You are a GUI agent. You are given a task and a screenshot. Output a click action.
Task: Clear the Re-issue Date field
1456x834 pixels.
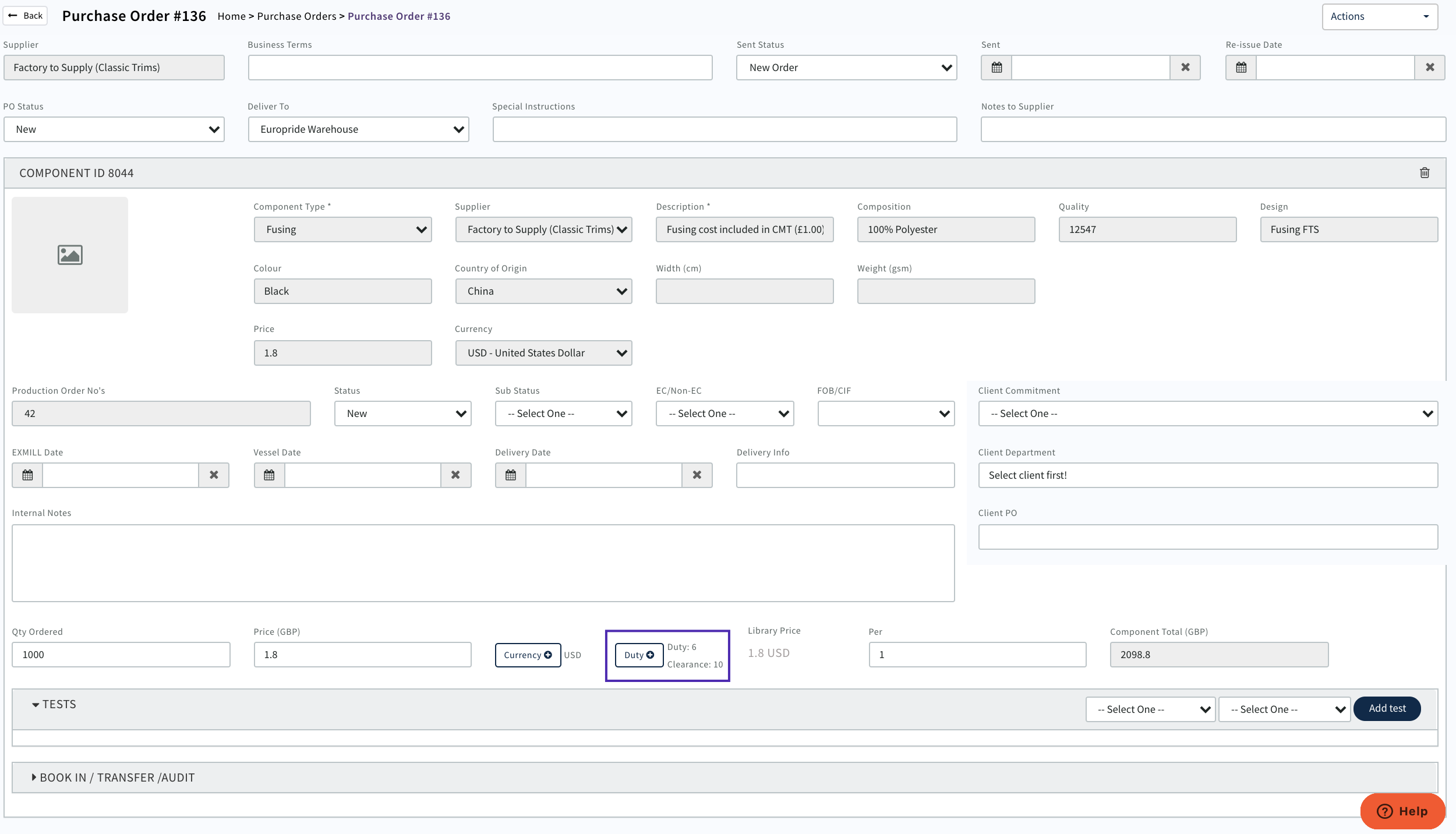tap(1430, 68)
